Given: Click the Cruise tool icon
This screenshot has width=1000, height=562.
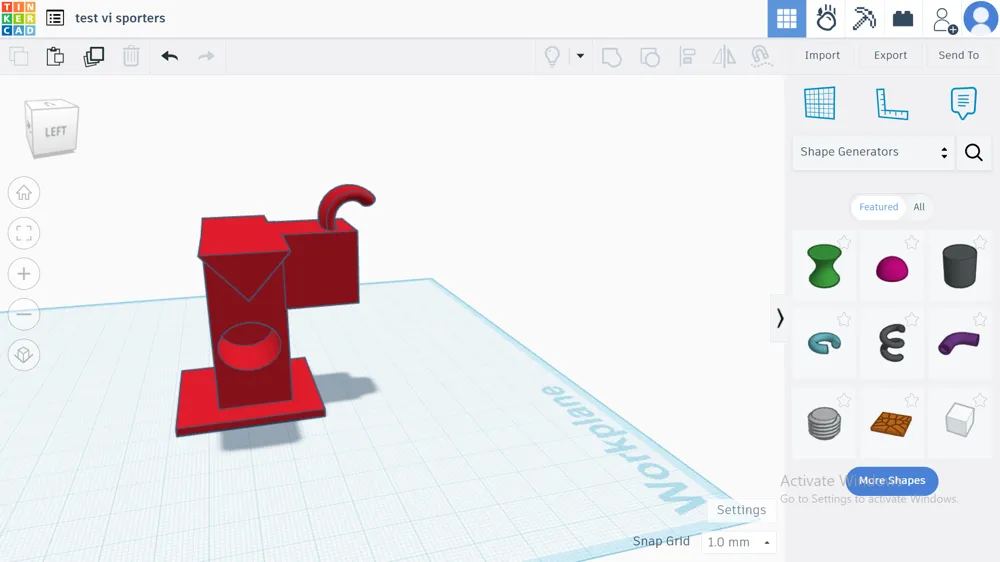Looking at the screenshot, I should (761, 56).
